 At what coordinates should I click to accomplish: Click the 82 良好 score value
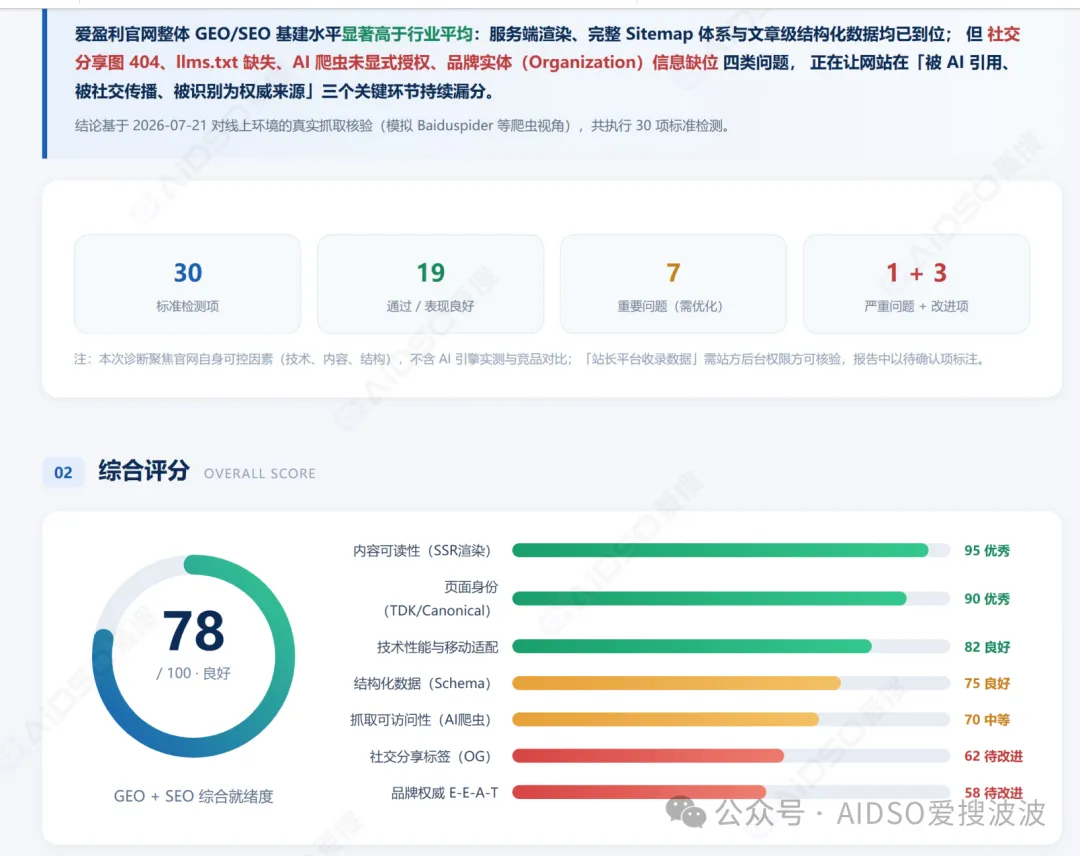pos(987,647)
